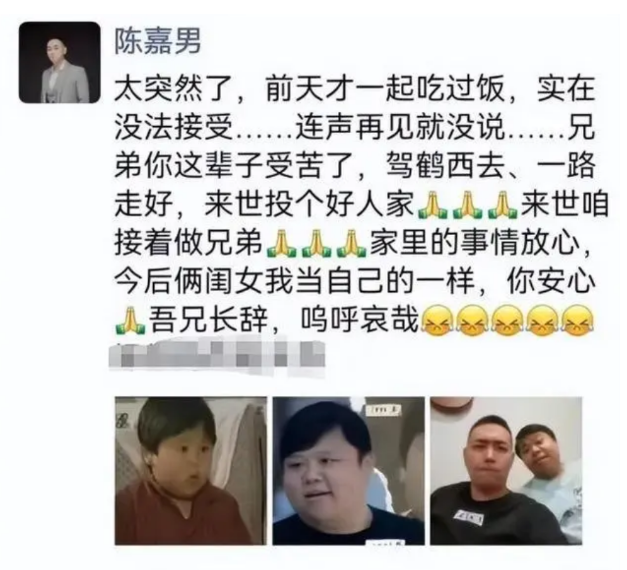Screen dimensions: 627x570
Task: Tap the praying hands emoji before 吾兄长辞
Action: point(130,320)
